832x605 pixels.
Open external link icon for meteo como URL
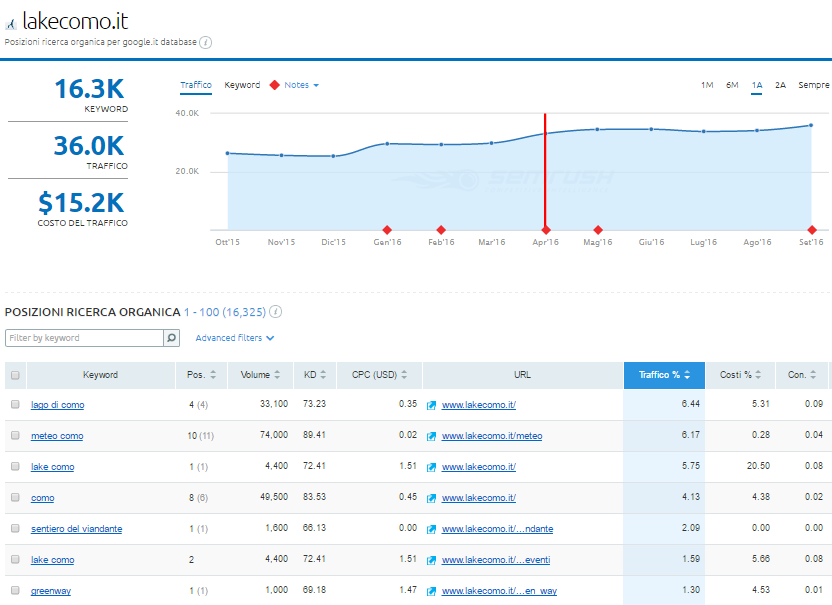tap(432, 436)
